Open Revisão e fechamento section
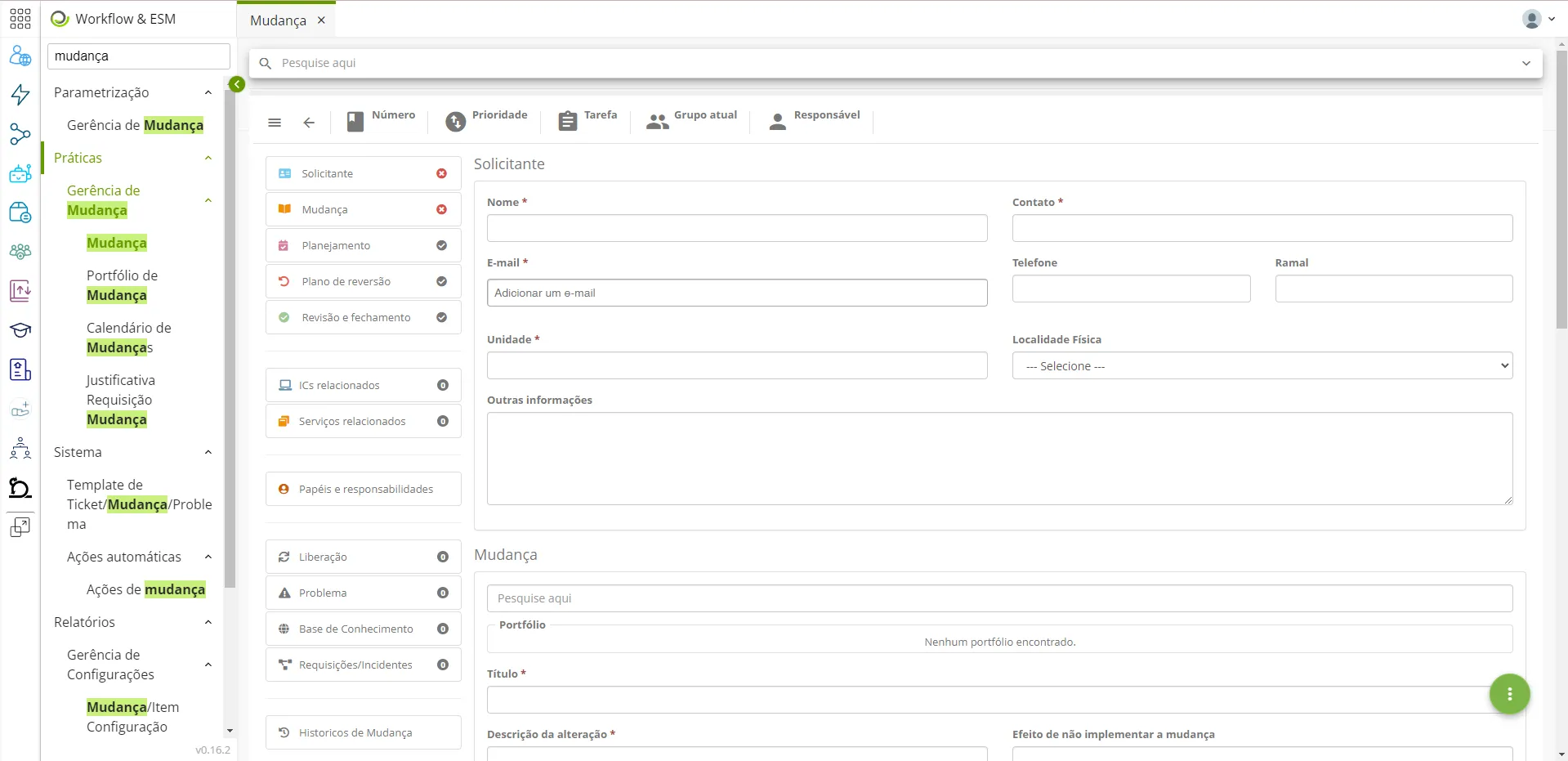The width and height of the screenshot is (1568, 761). tap(363, 317)
